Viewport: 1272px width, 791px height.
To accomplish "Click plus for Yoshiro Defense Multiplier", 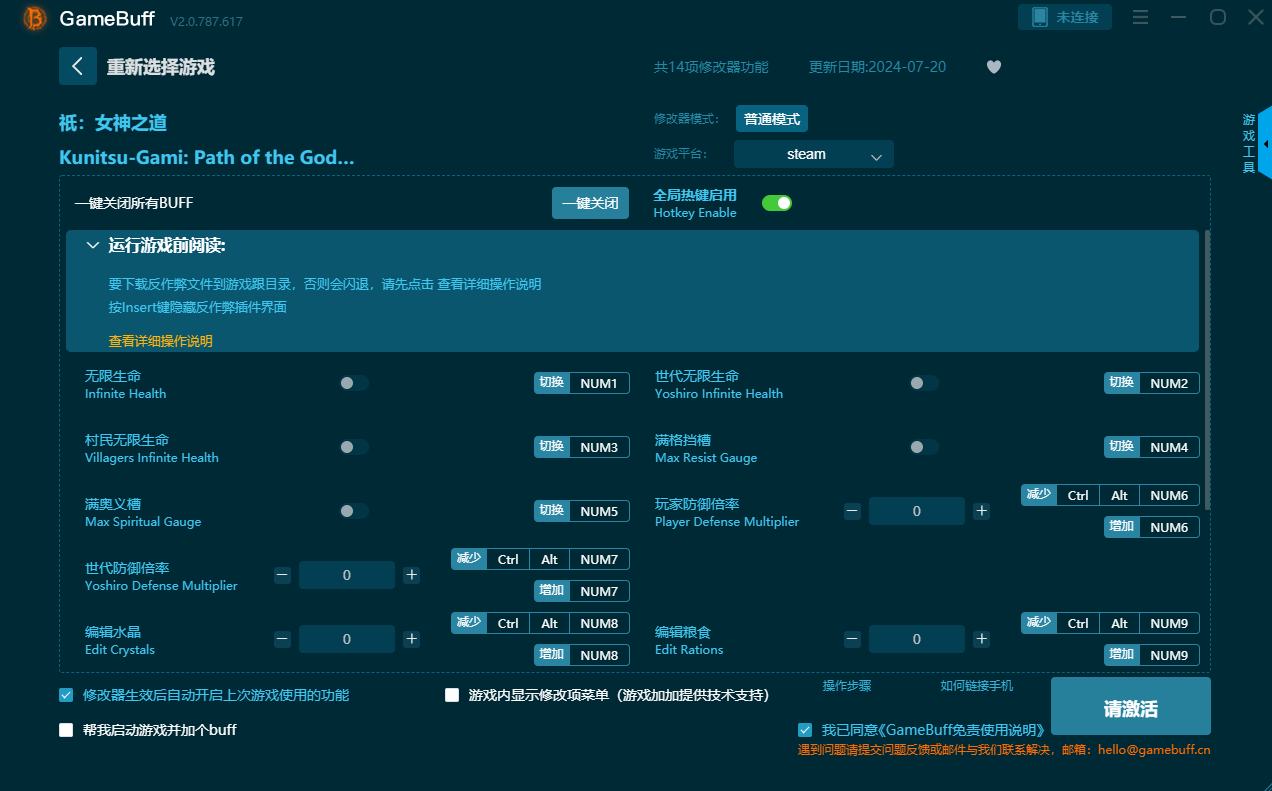I will pos(411,575).
